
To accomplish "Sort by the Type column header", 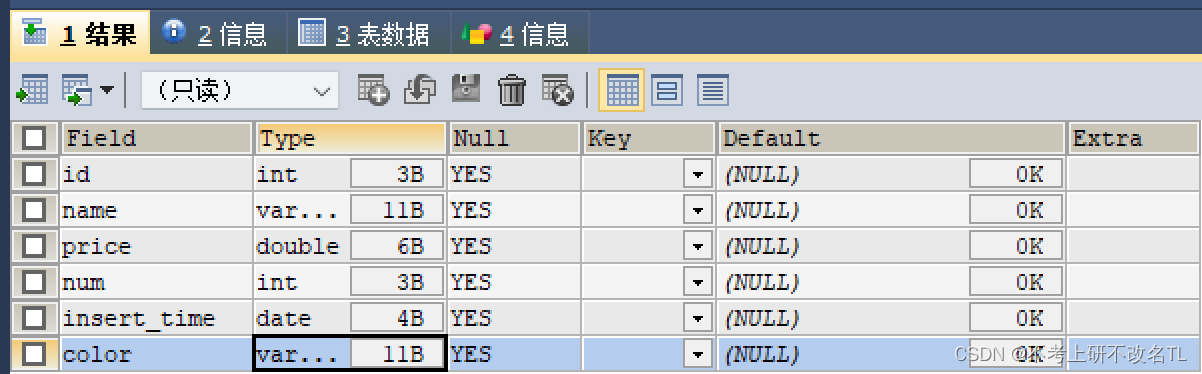I will point(351,138).
